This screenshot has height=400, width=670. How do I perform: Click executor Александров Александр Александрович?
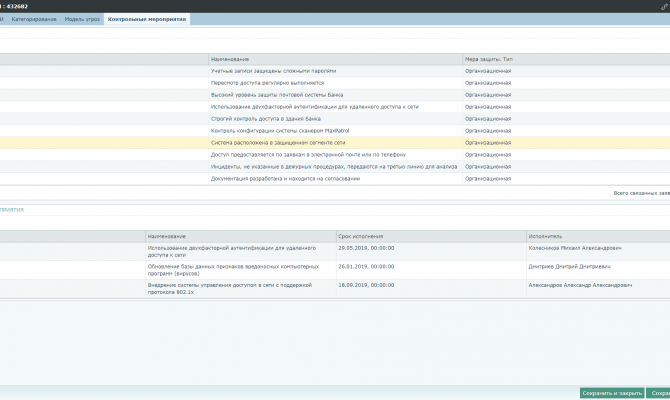click(x=580, y=285)
